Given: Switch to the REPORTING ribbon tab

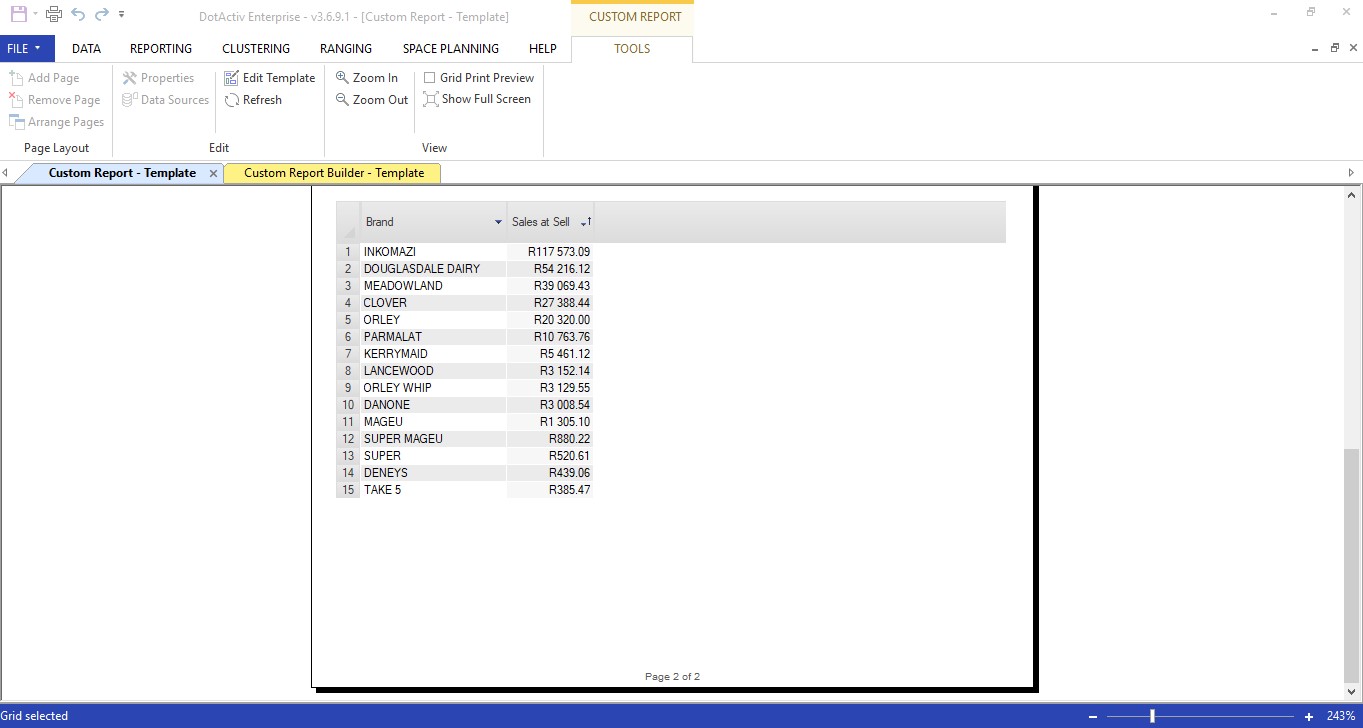Looking at the screenshot, I should pos(161,48).
